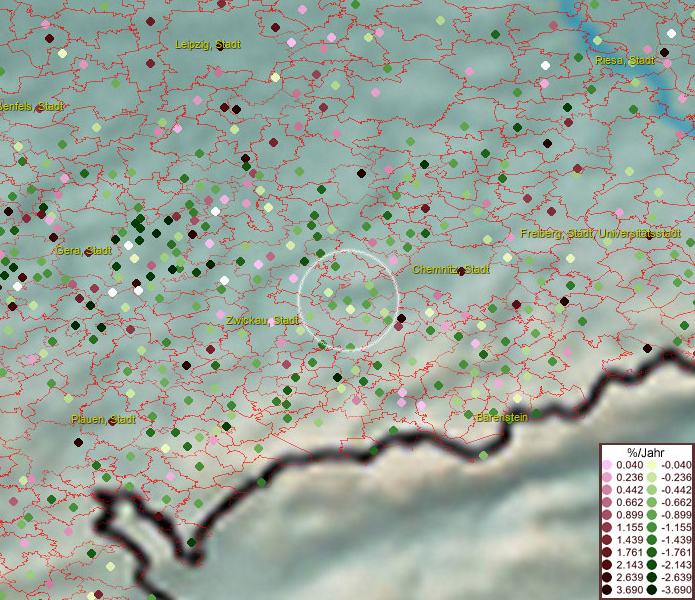This screenshot has width=695, height=600.
Task: Select the Gera, Stadt label
Action: 84,250
